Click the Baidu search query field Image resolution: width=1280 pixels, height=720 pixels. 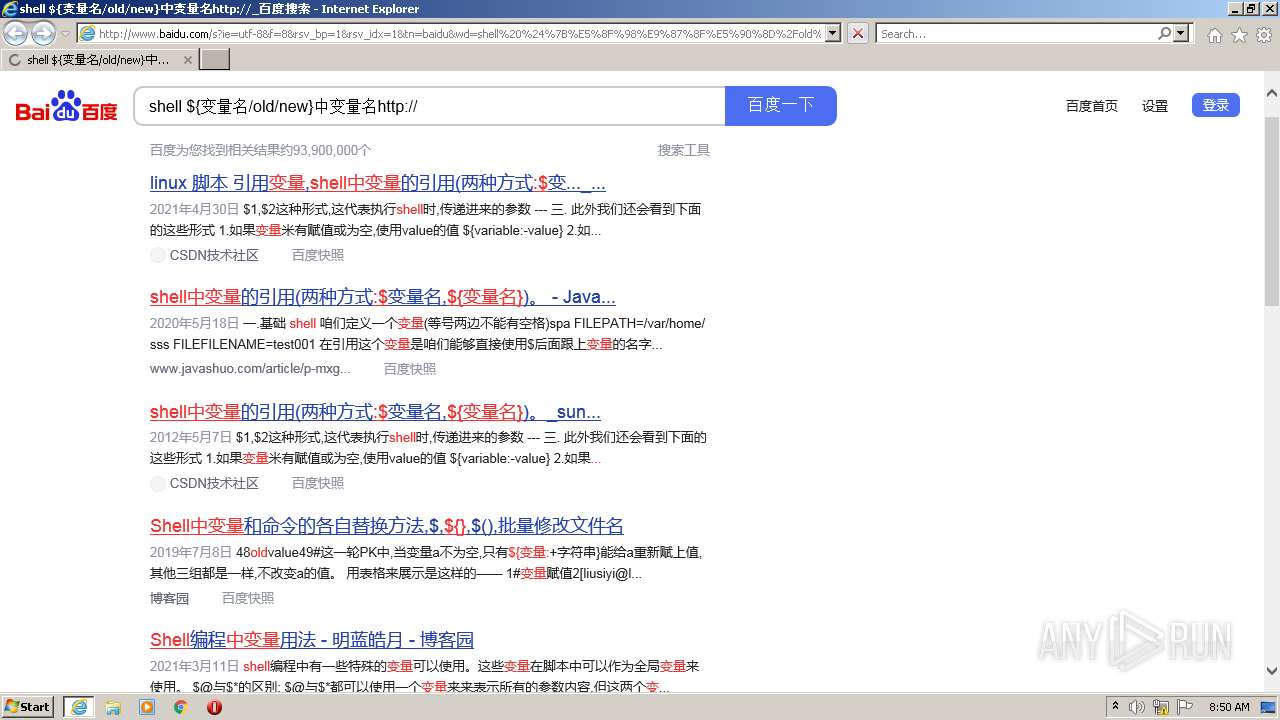(x=430, y=106)
